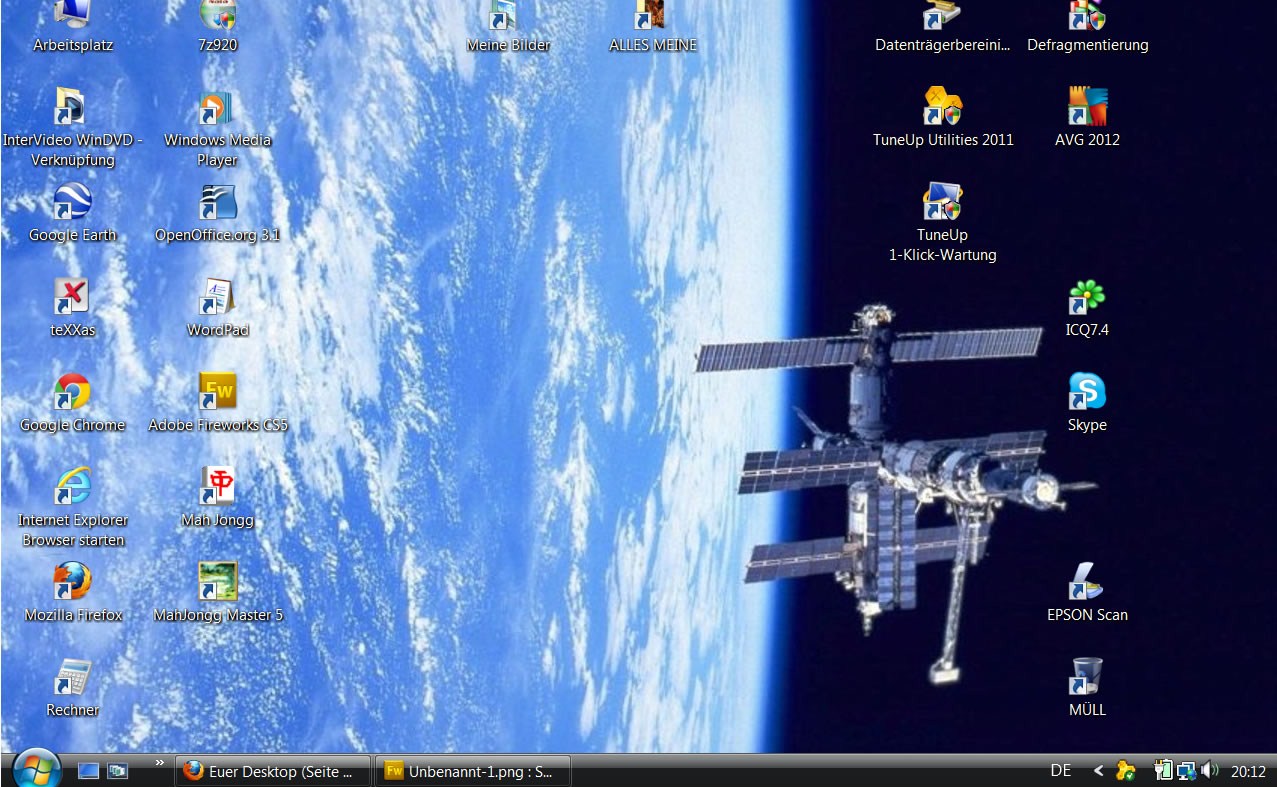The width and height of the screenshot is (1277, 787).
Task: Select the WordPad desktop icon
Action: [x=217, y=296]
